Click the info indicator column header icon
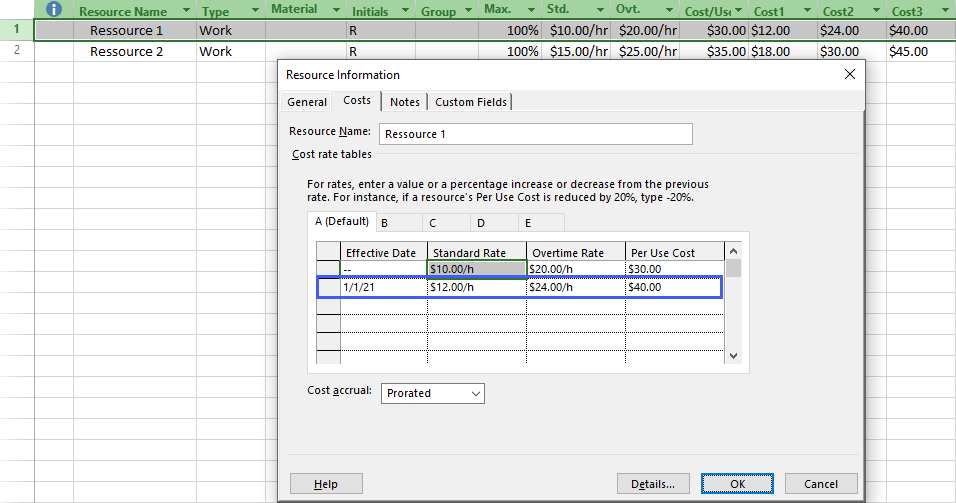 (x=54, y=9)
